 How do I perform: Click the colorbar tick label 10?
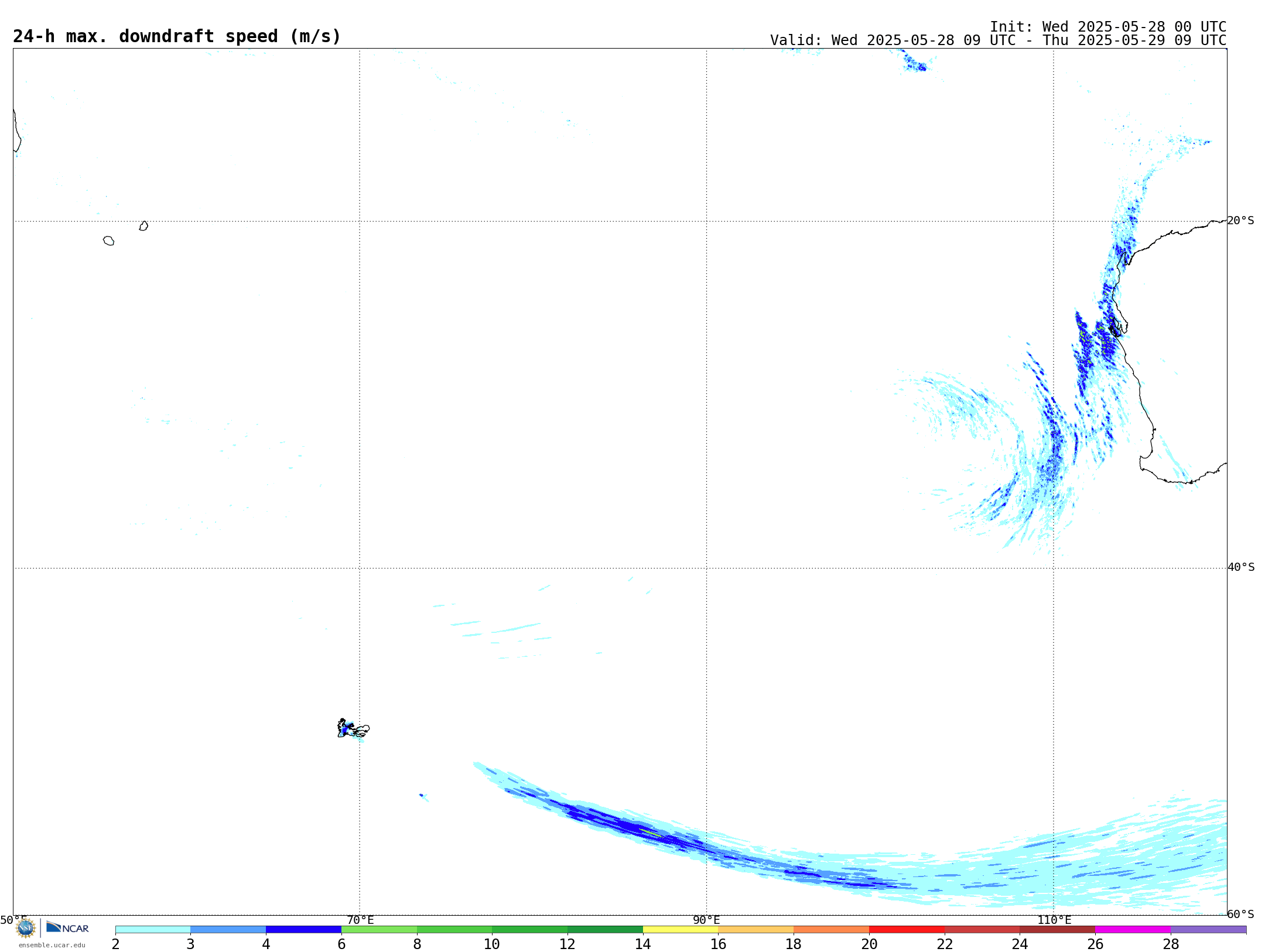492,944
